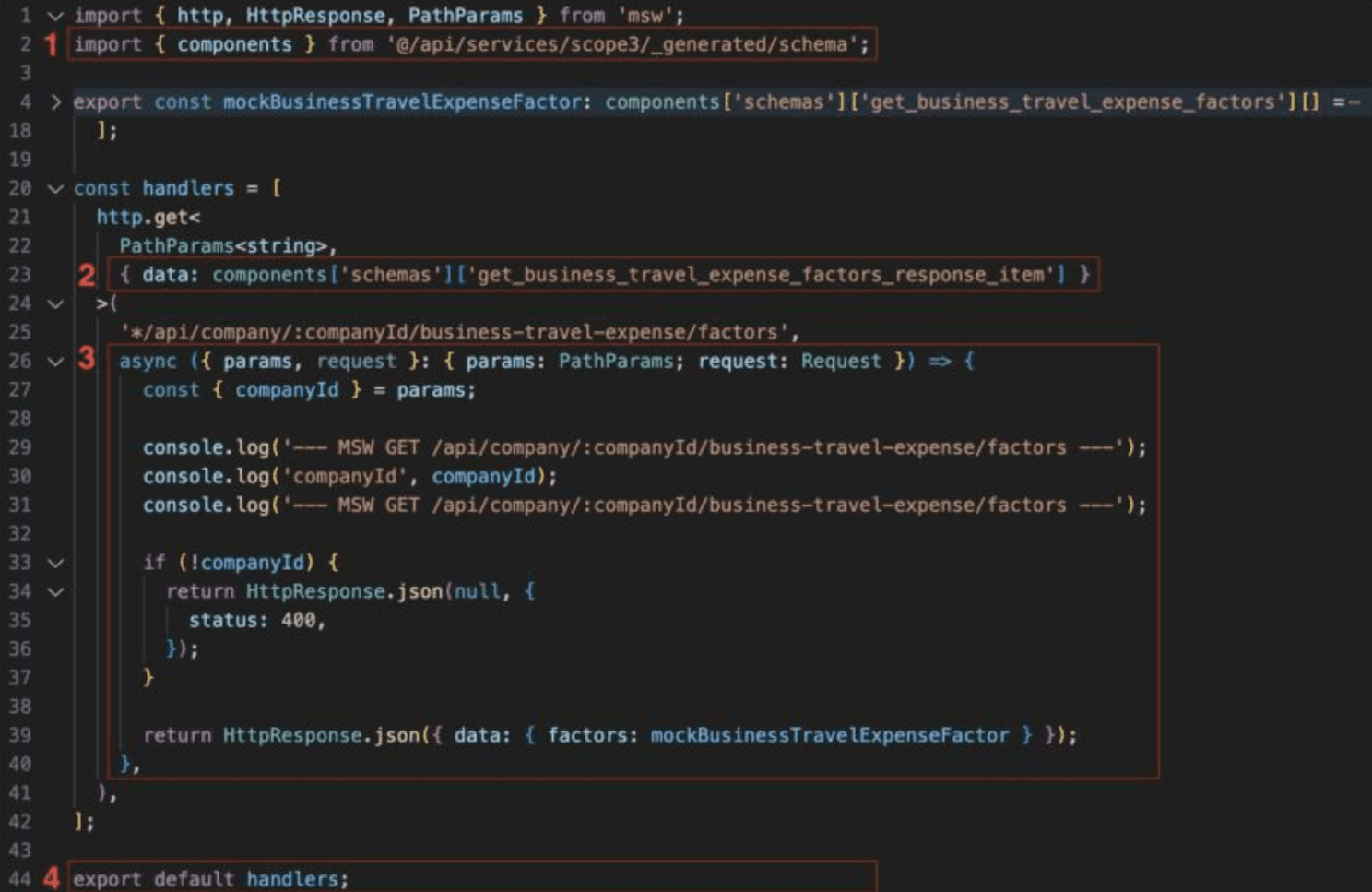Click line number 29 in the gutter
This screenshot has width=1372, height=892.
20,447
